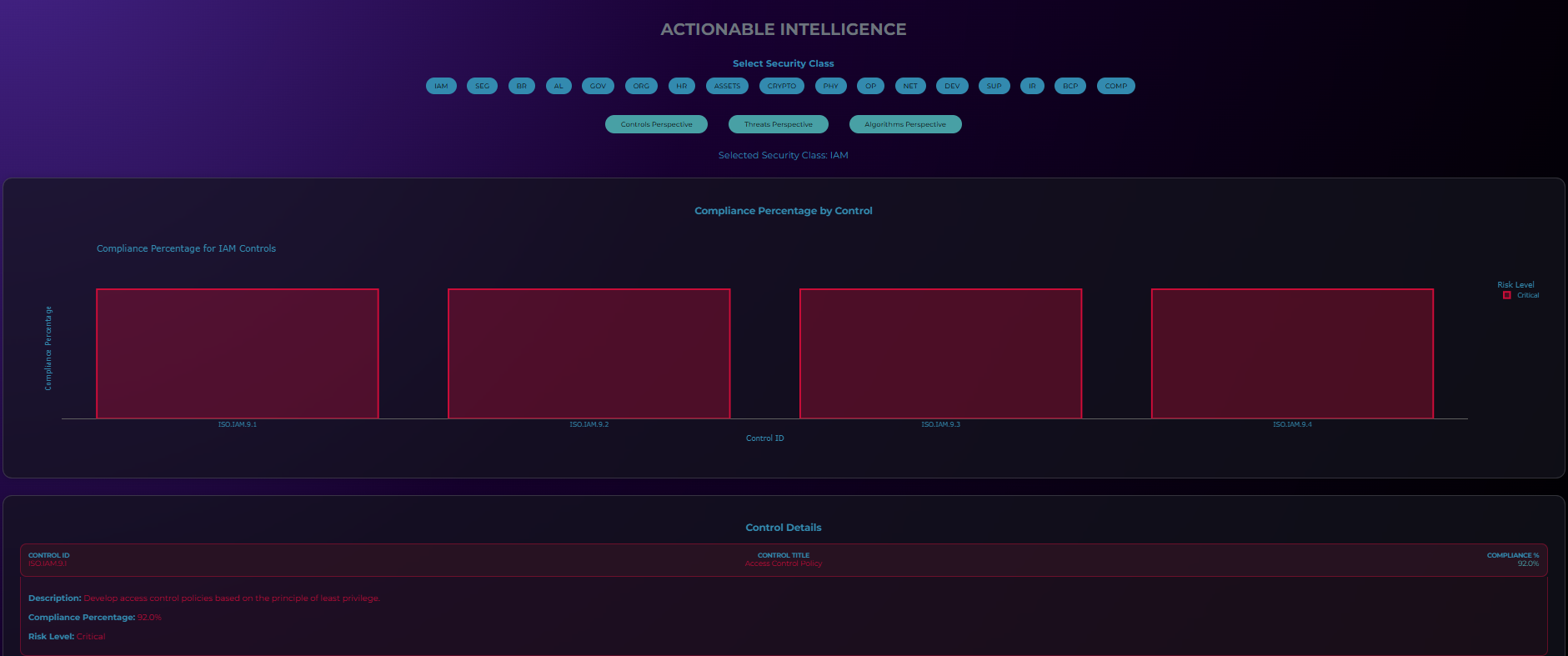Image resolution: width=1568 pixels, height=656 pixels.
Task: Choose the NET security class
Action: (910, 86)
